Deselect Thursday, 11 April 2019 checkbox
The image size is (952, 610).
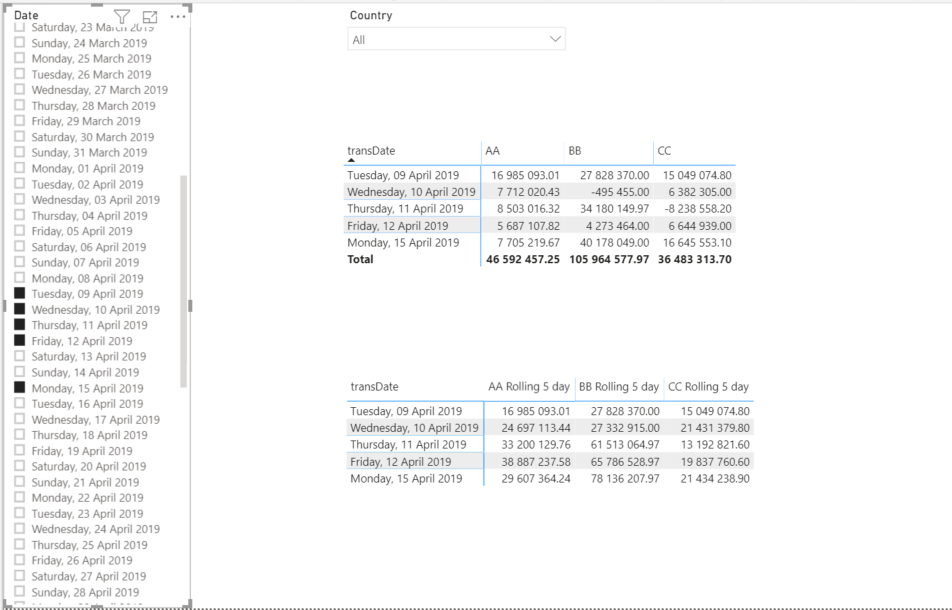click(19, 325)
